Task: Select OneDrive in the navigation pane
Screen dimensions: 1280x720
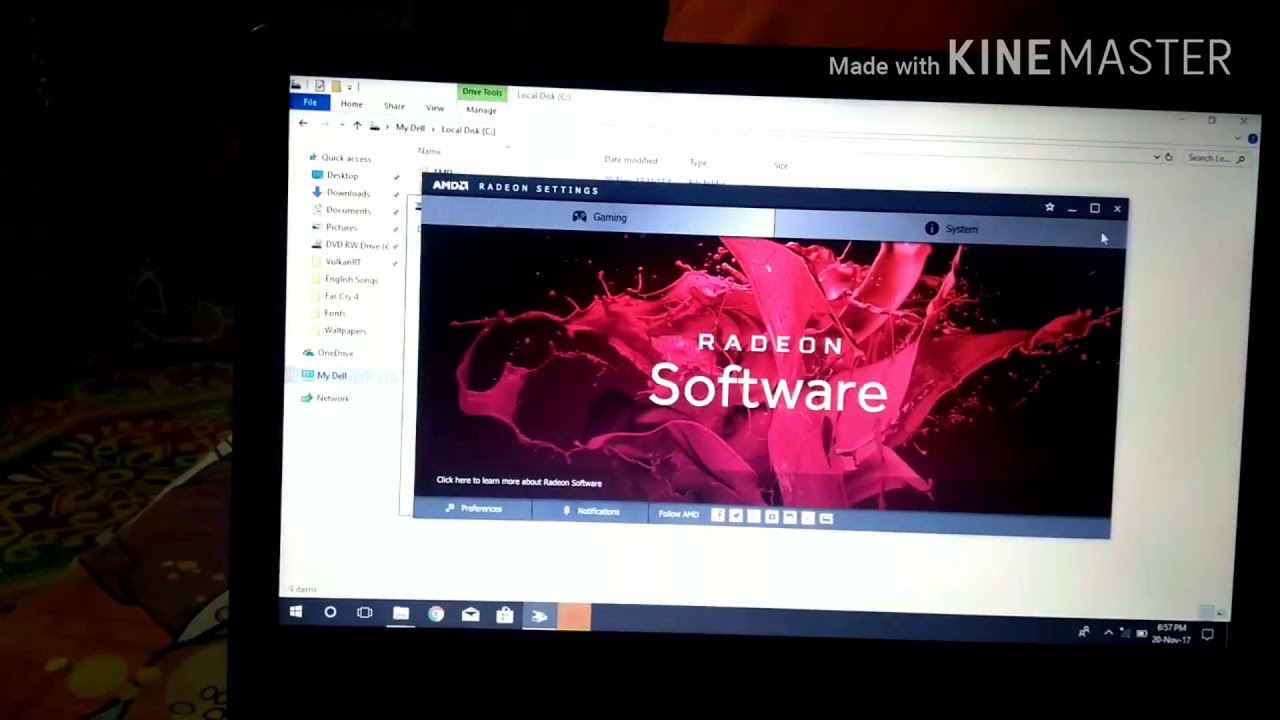Action: pos(328,353)
